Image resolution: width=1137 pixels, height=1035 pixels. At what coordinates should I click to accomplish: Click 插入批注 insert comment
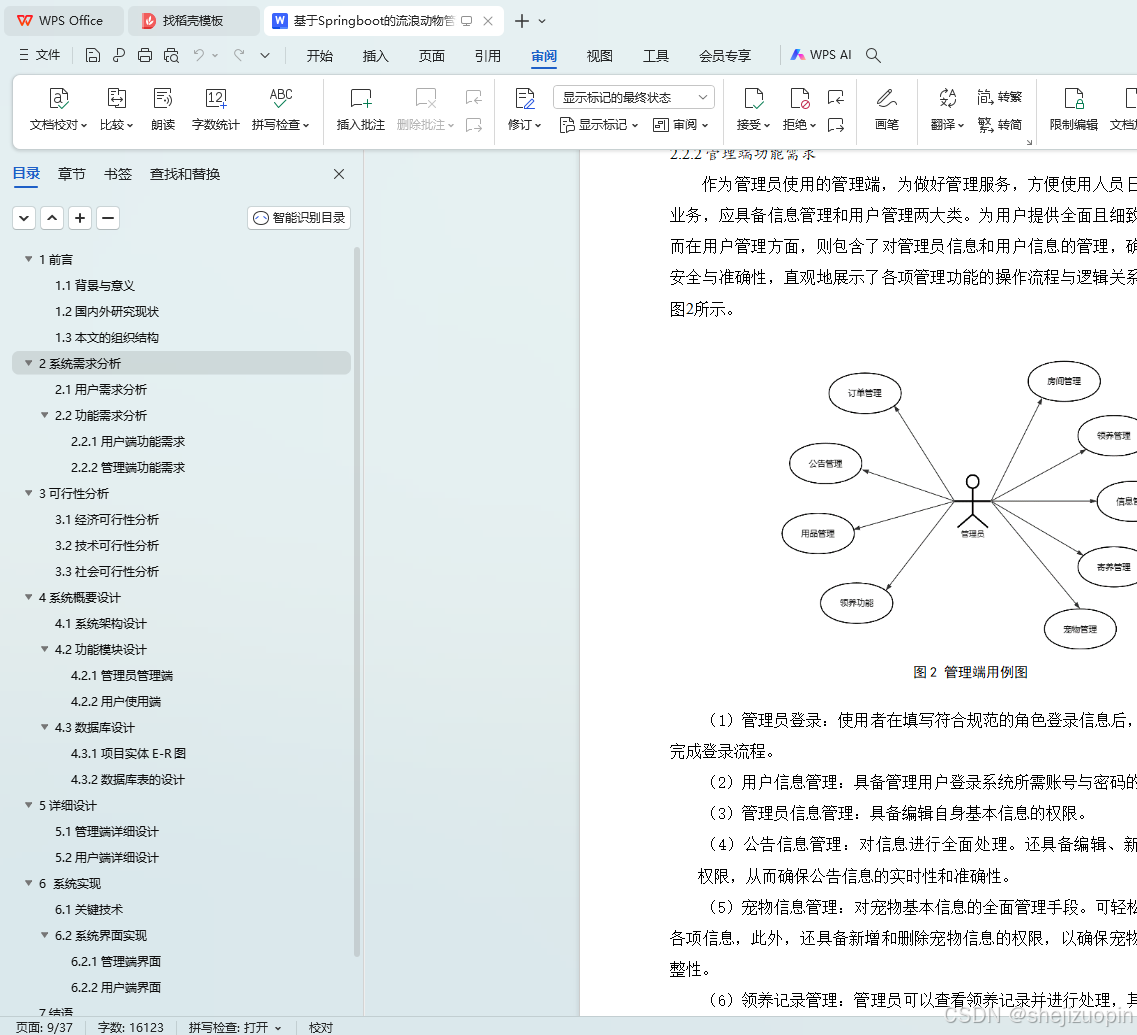click(x=360, y=110)
